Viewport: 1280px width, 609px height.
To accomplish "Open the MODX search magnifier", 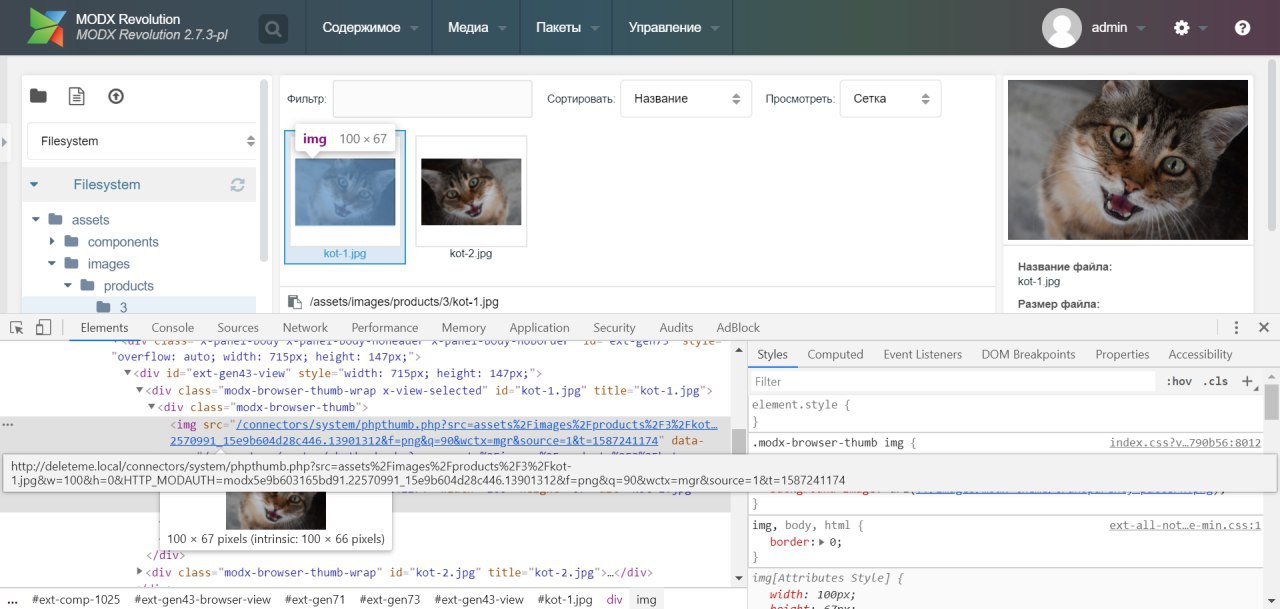I will (273, 28).
